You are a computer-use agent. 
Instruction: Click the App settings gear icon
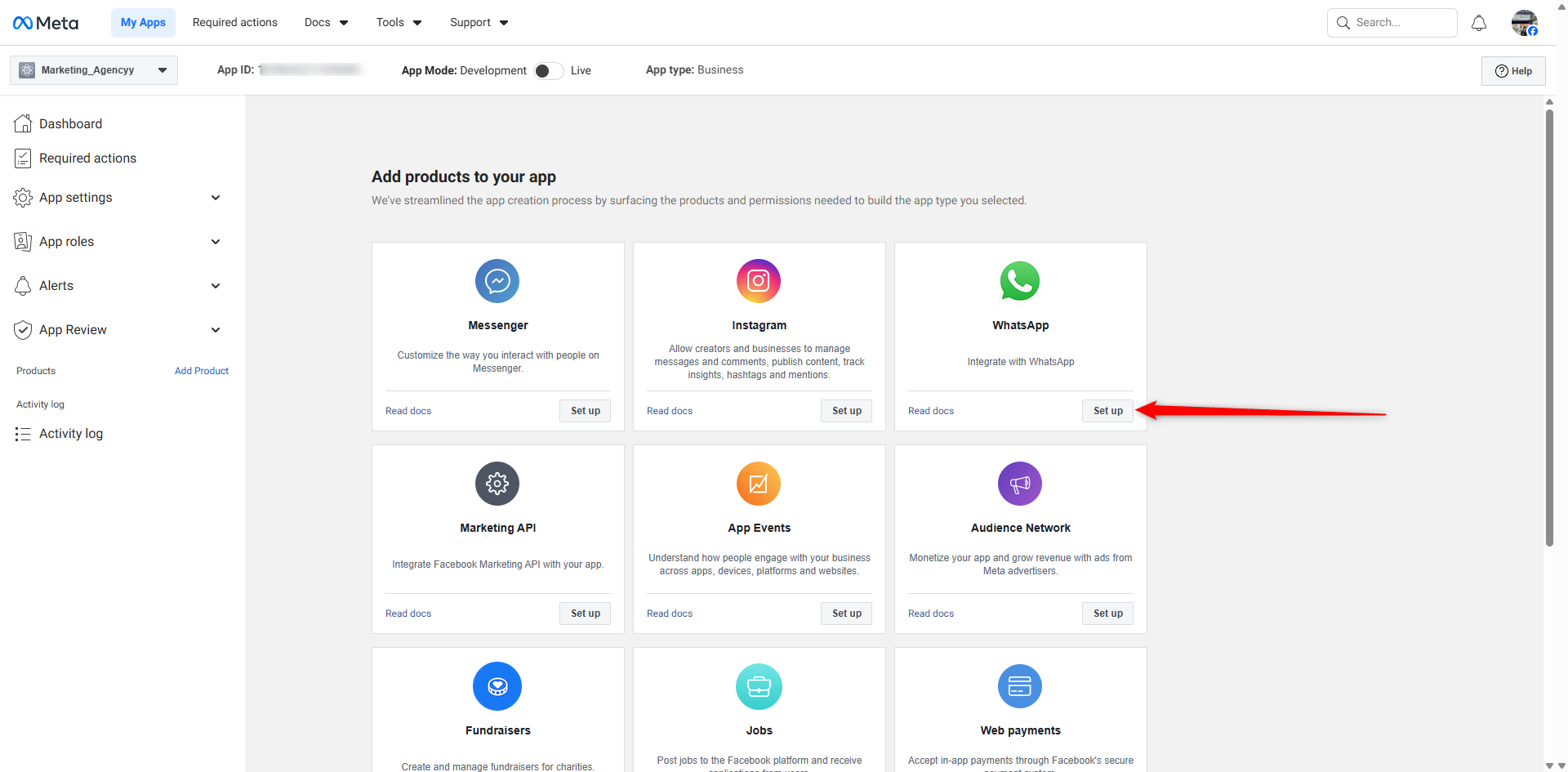(x=23, y=198)
